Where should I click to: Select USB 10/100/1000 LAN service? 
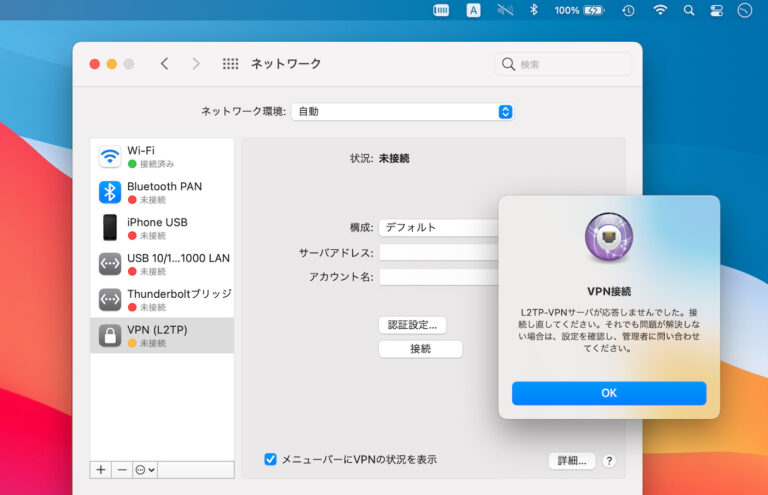point(161,264)
